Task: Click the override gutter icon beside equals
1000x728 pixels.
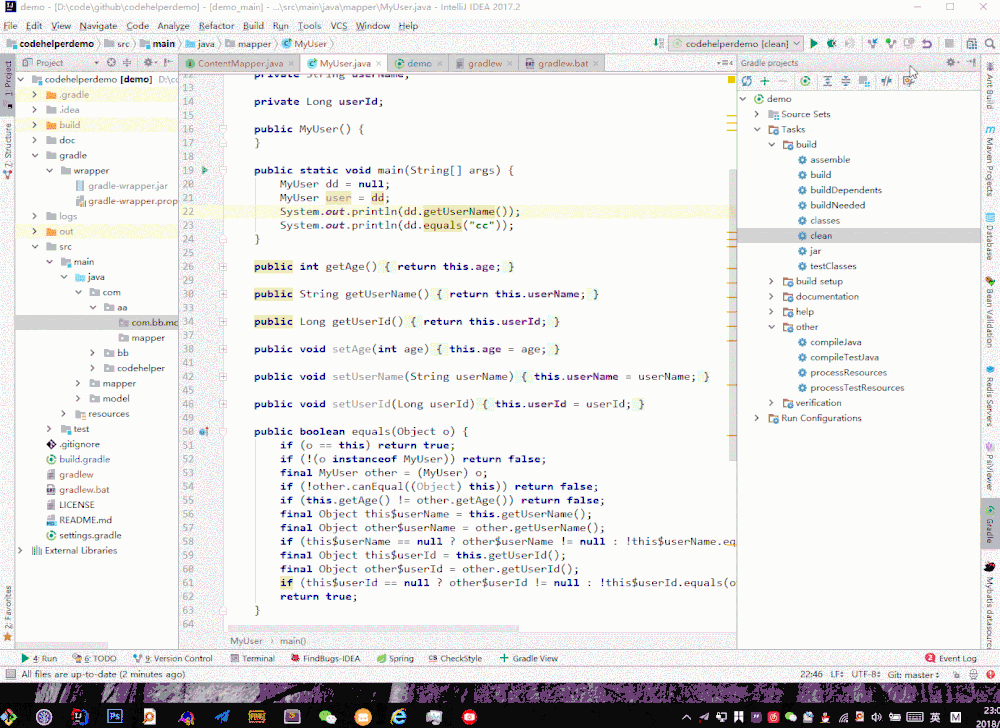Action: pos(203,432)
